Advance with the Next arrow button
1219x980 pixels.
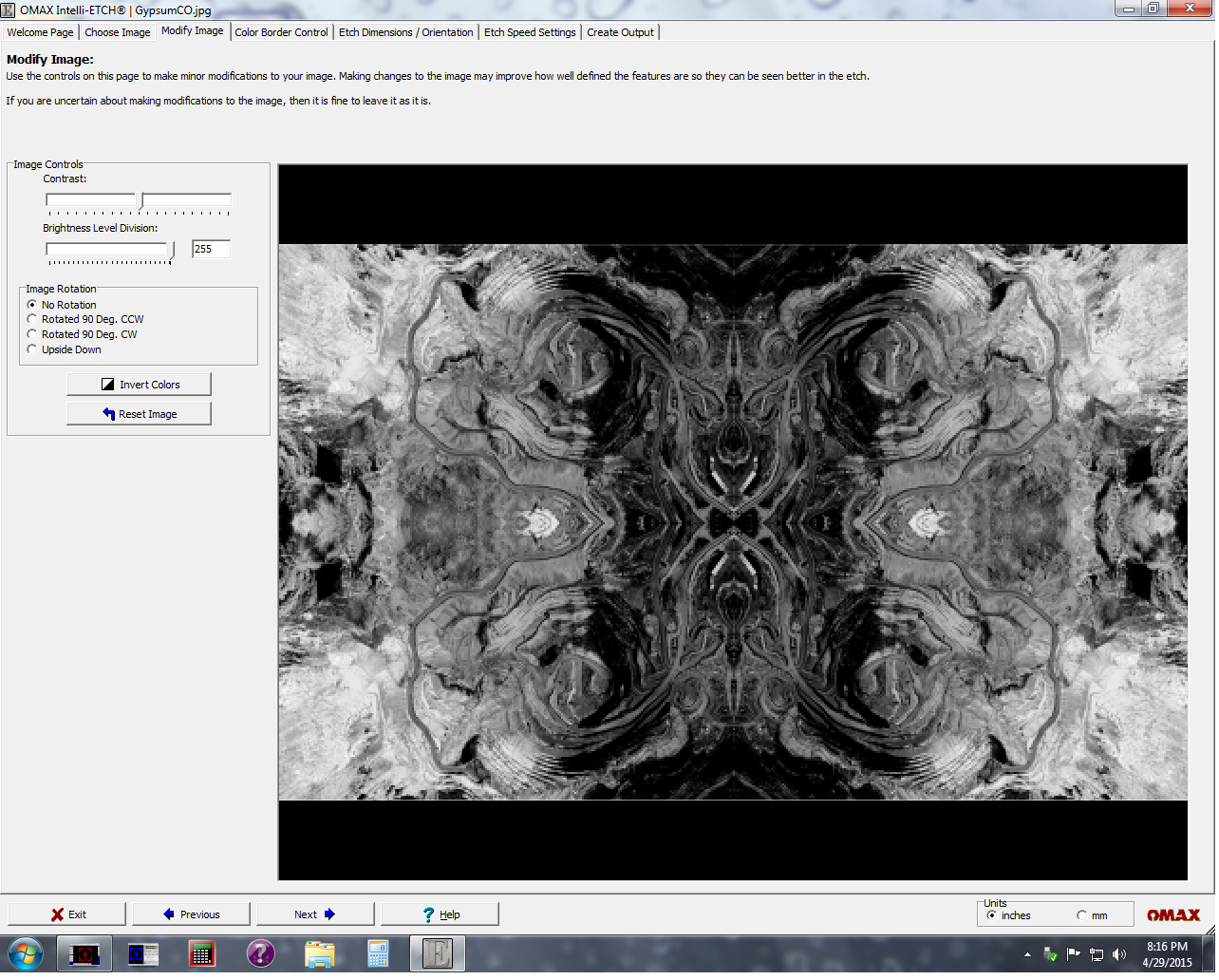tap(314, 914)
